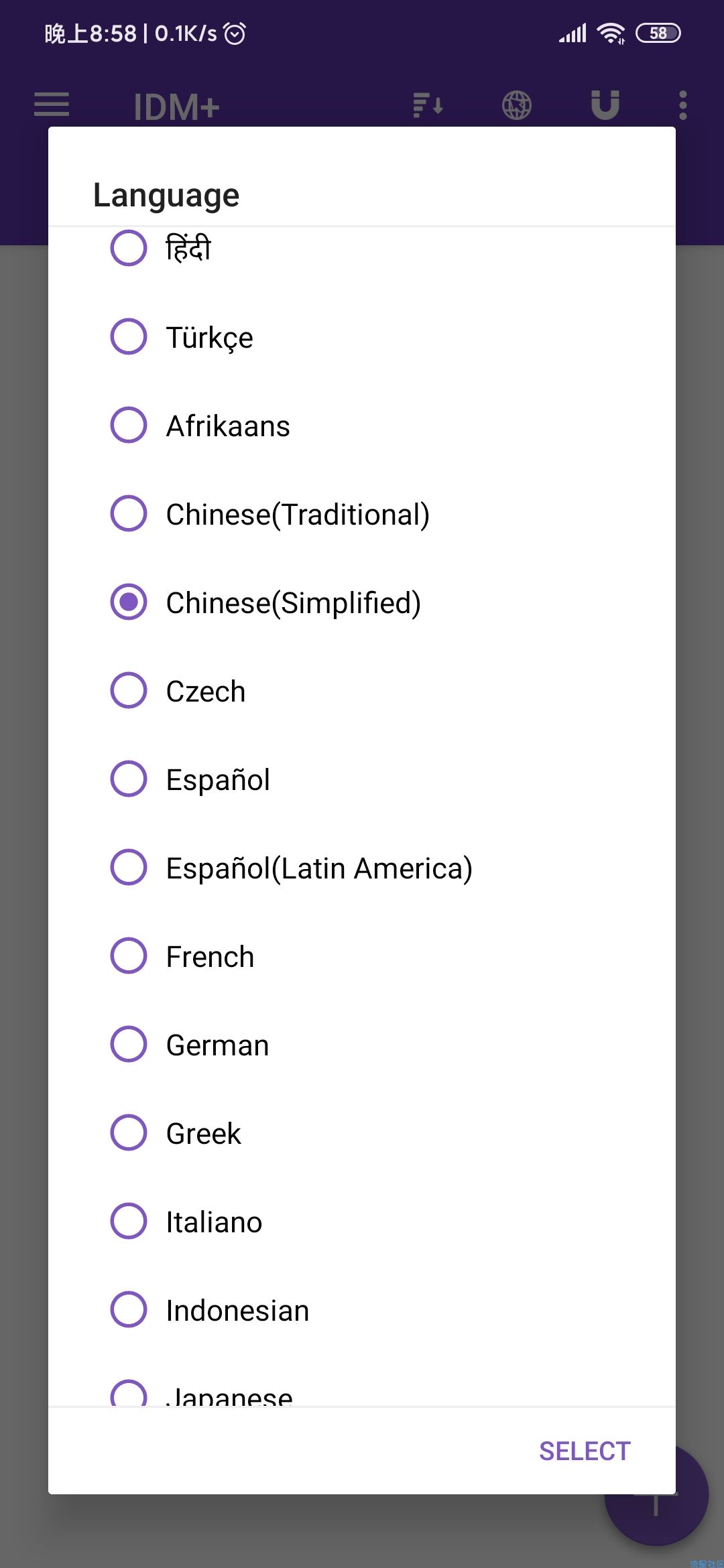Choose Español(Latin America) option

coord(129,867)
